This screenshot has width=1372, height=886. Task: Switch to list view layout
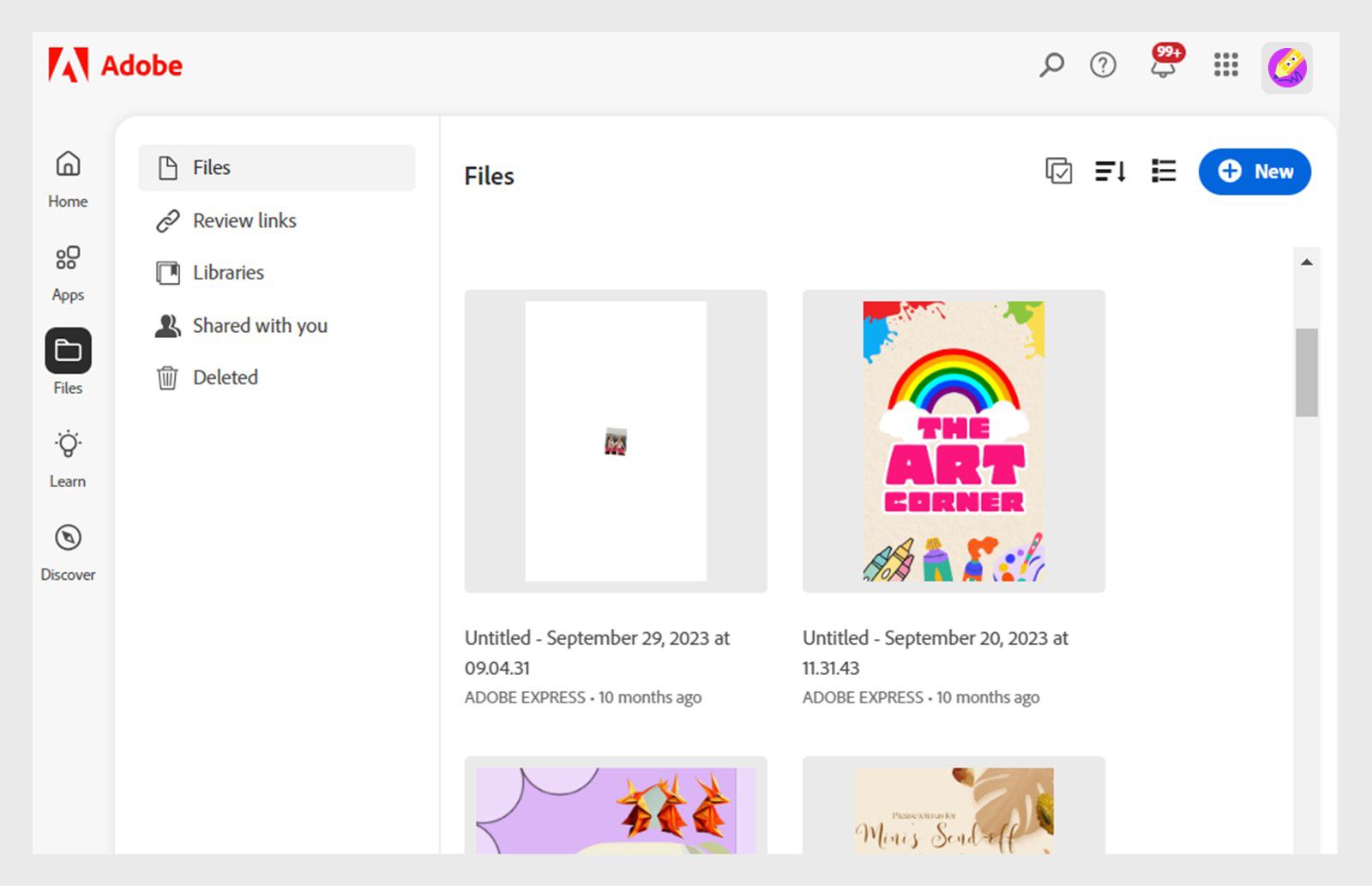tap(1164, 172)
